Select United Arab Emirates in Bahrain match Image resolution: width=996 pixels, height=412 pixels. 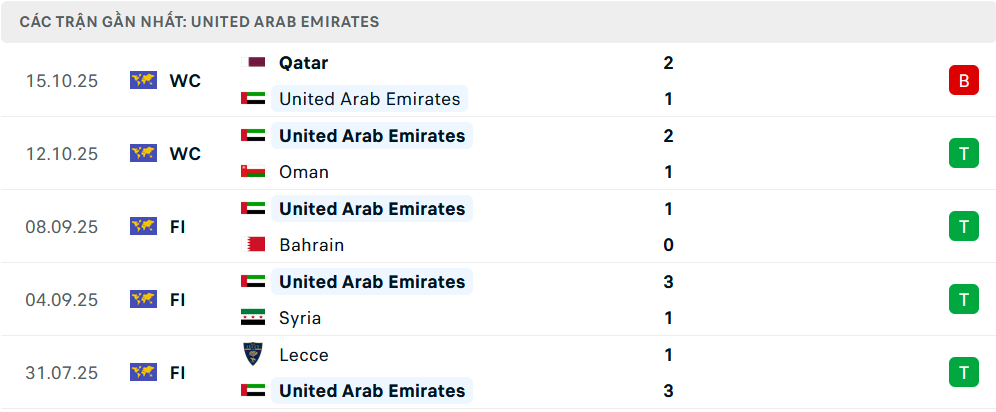372,208
